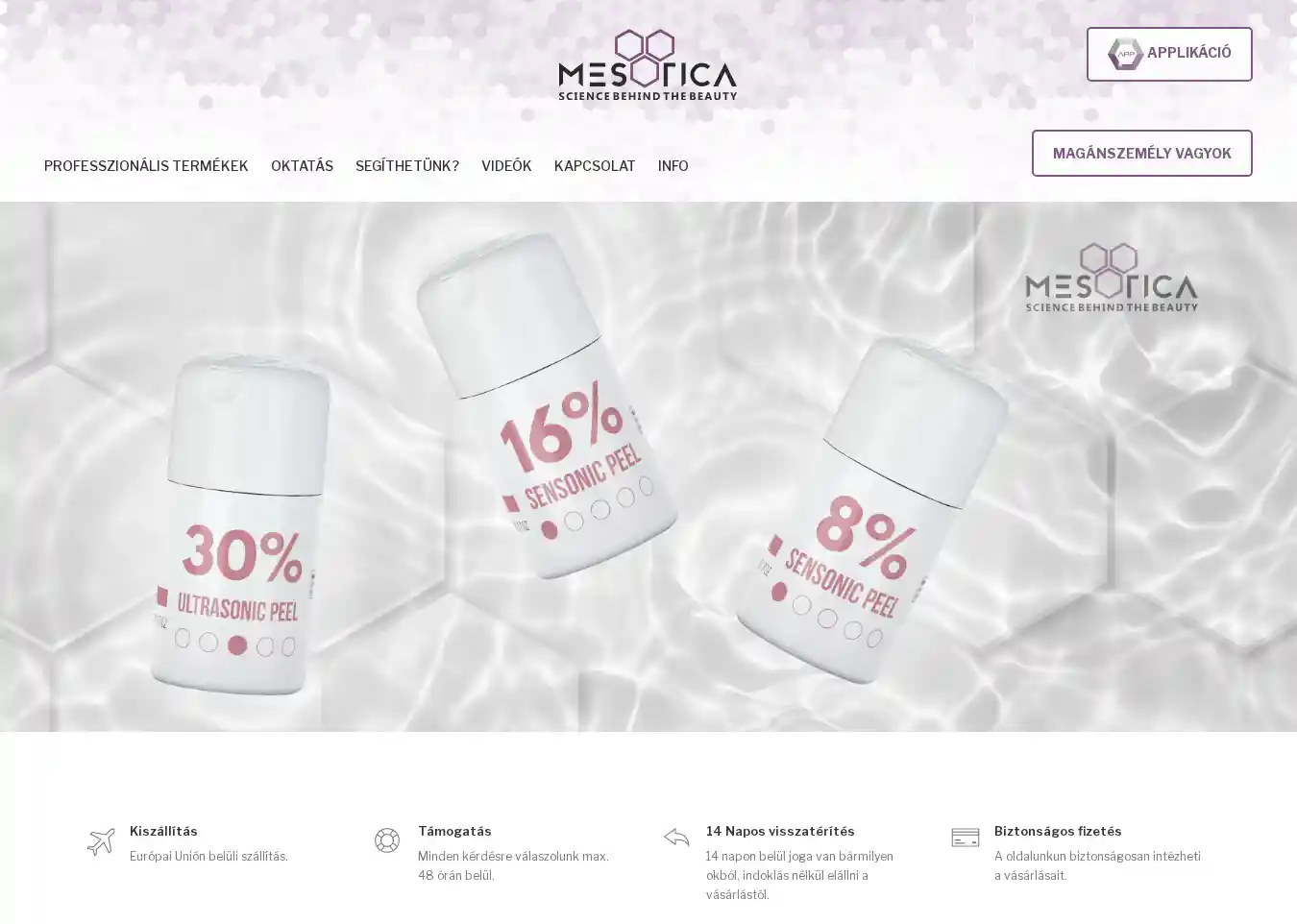Image resolution: width=1297 pixels, height=924 pixels.
Task: Open the Oktatás menu item
Action: [302, 166]
